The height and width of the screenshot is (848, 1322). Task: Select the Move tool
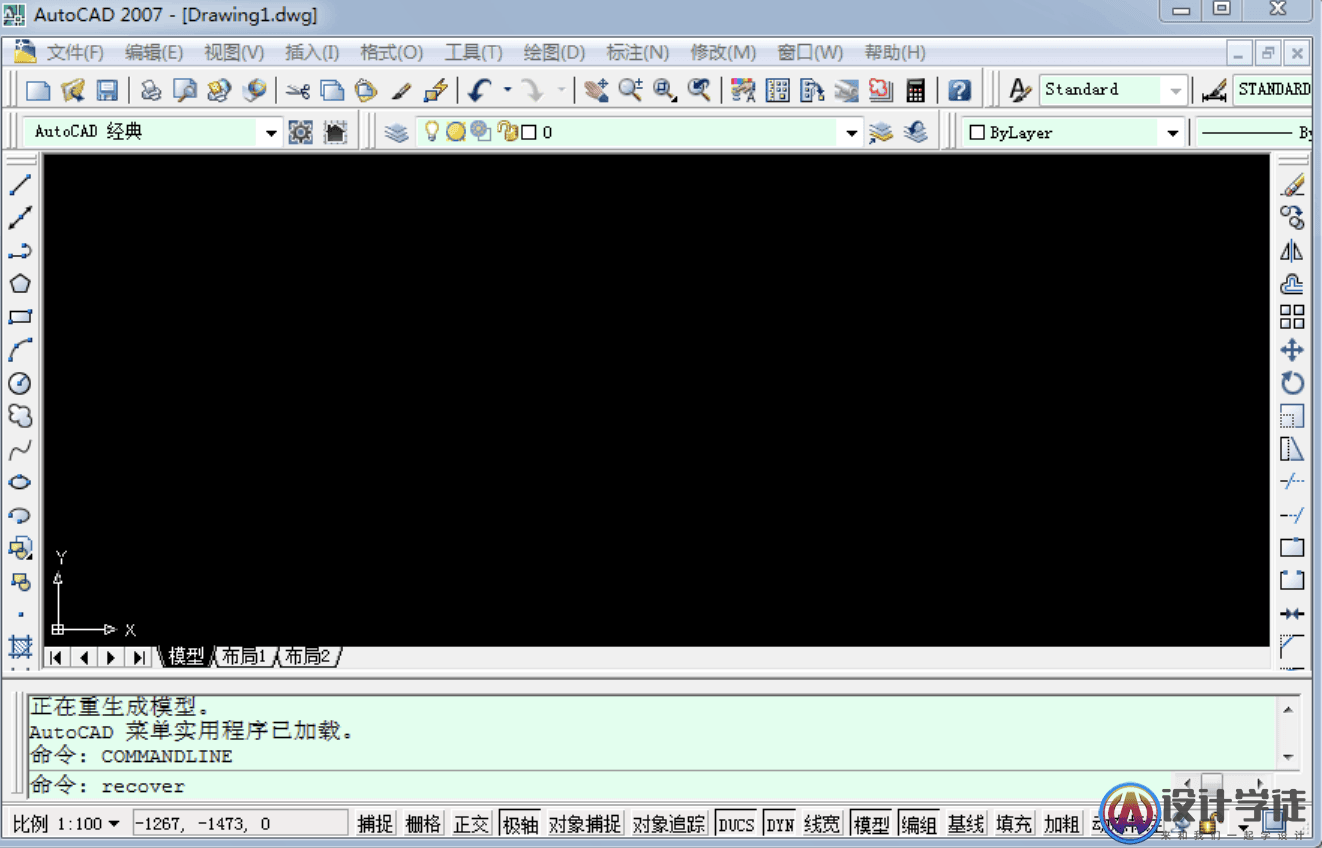pyautogui.click(x=1292, y=350)
